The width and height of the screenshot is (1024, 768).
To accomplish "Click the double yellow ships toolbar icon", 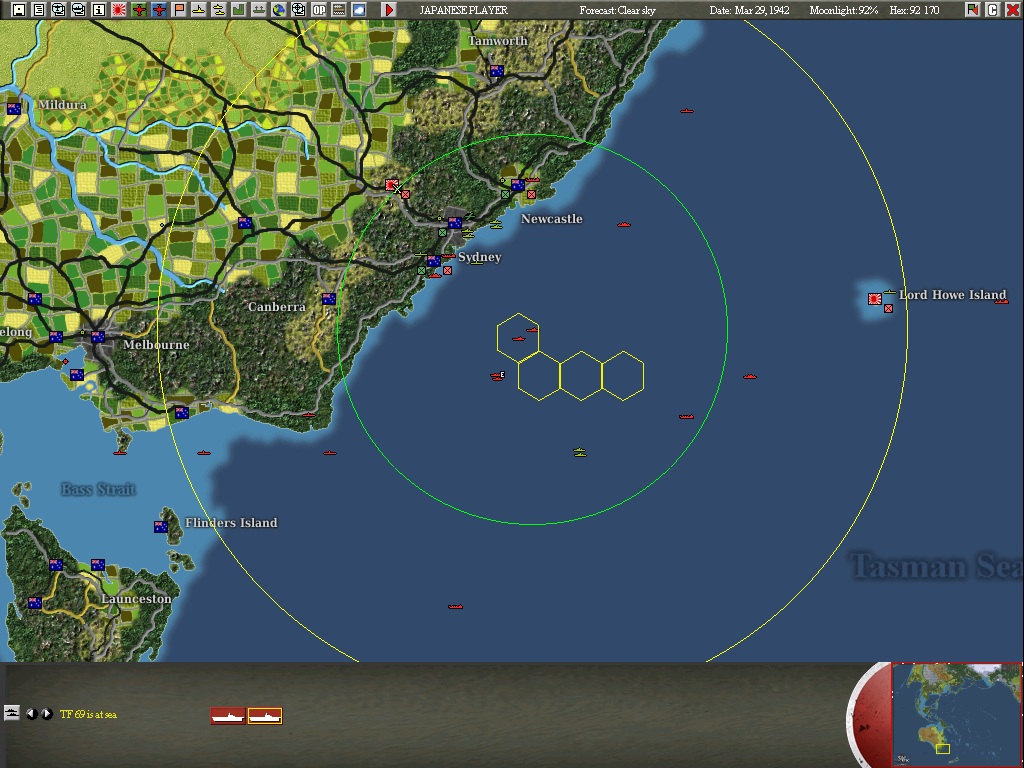I will 219,9.
